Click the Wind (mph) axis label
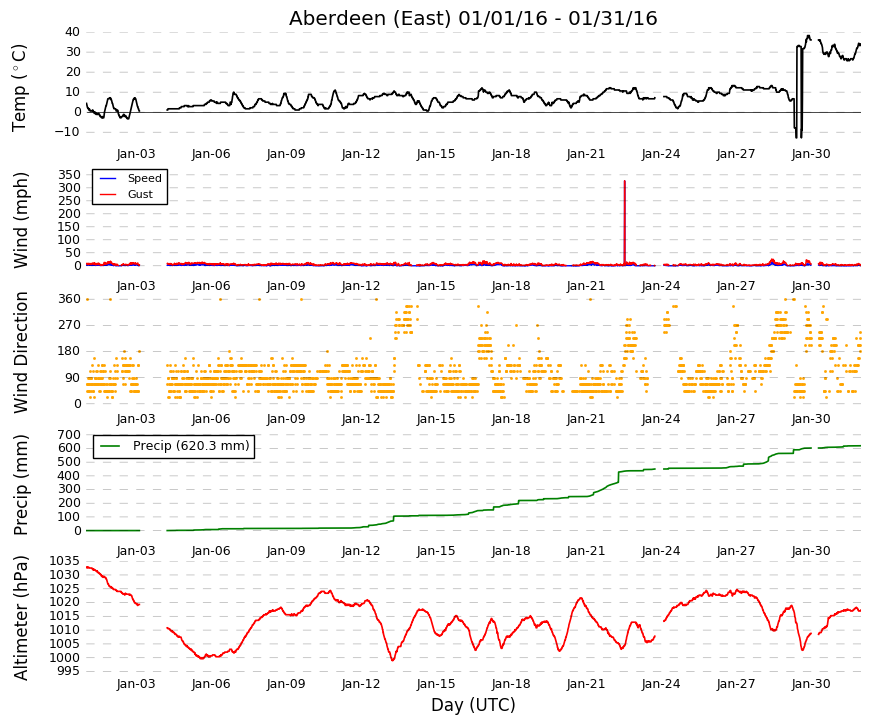Screen dimensions: 871x725 tap(19, 221)
